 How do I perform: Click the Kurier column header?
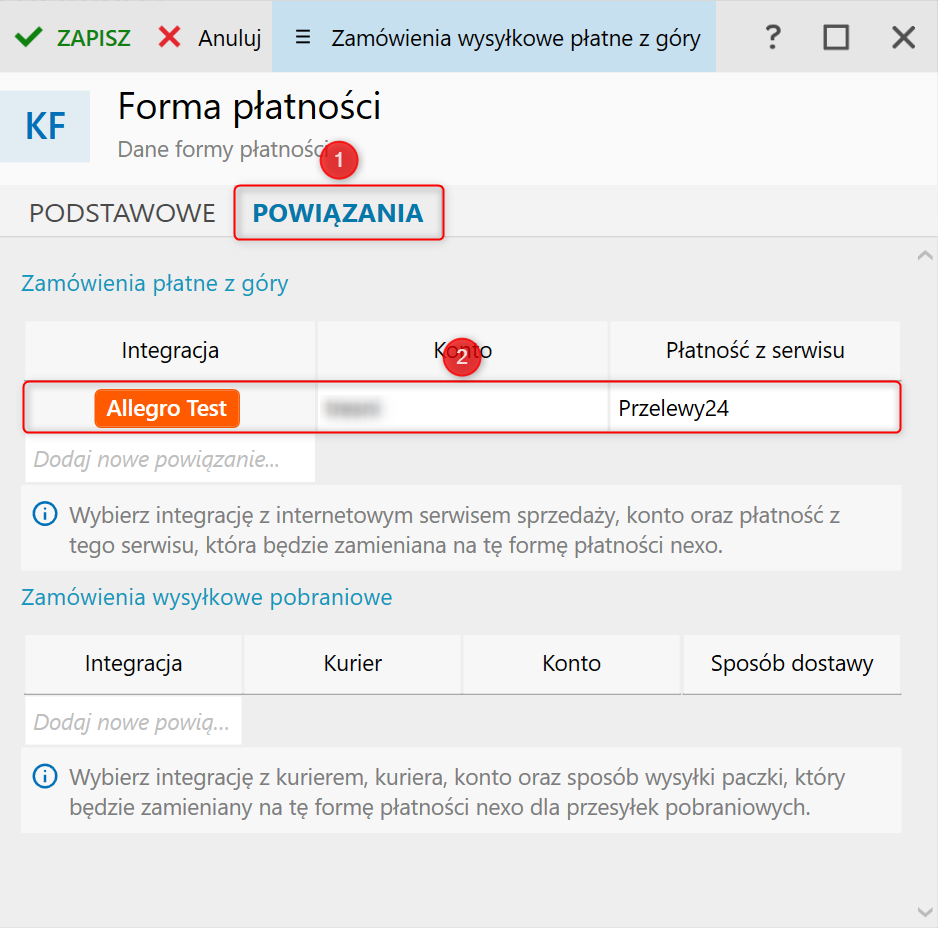tap(352, 663)
